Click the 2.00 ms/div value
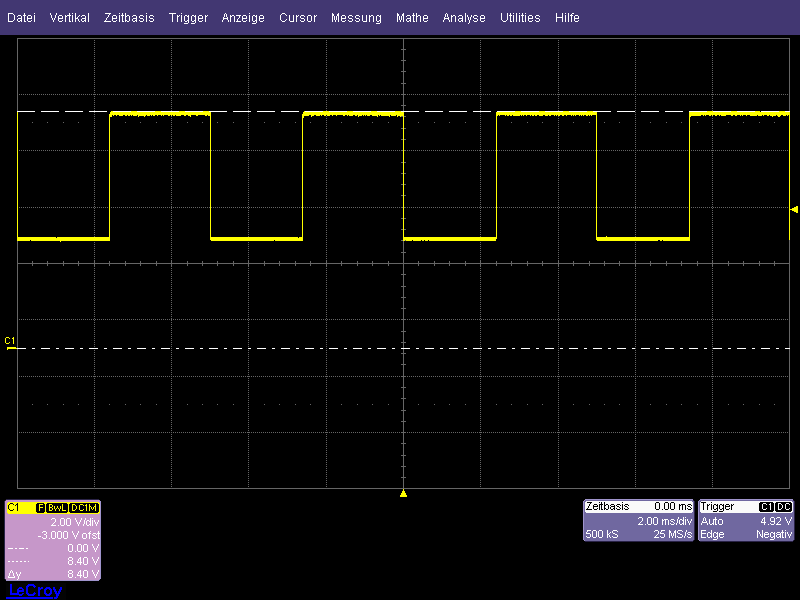This screenshot has height=600, width=800. pyautogui.click(x=664, y=521)
